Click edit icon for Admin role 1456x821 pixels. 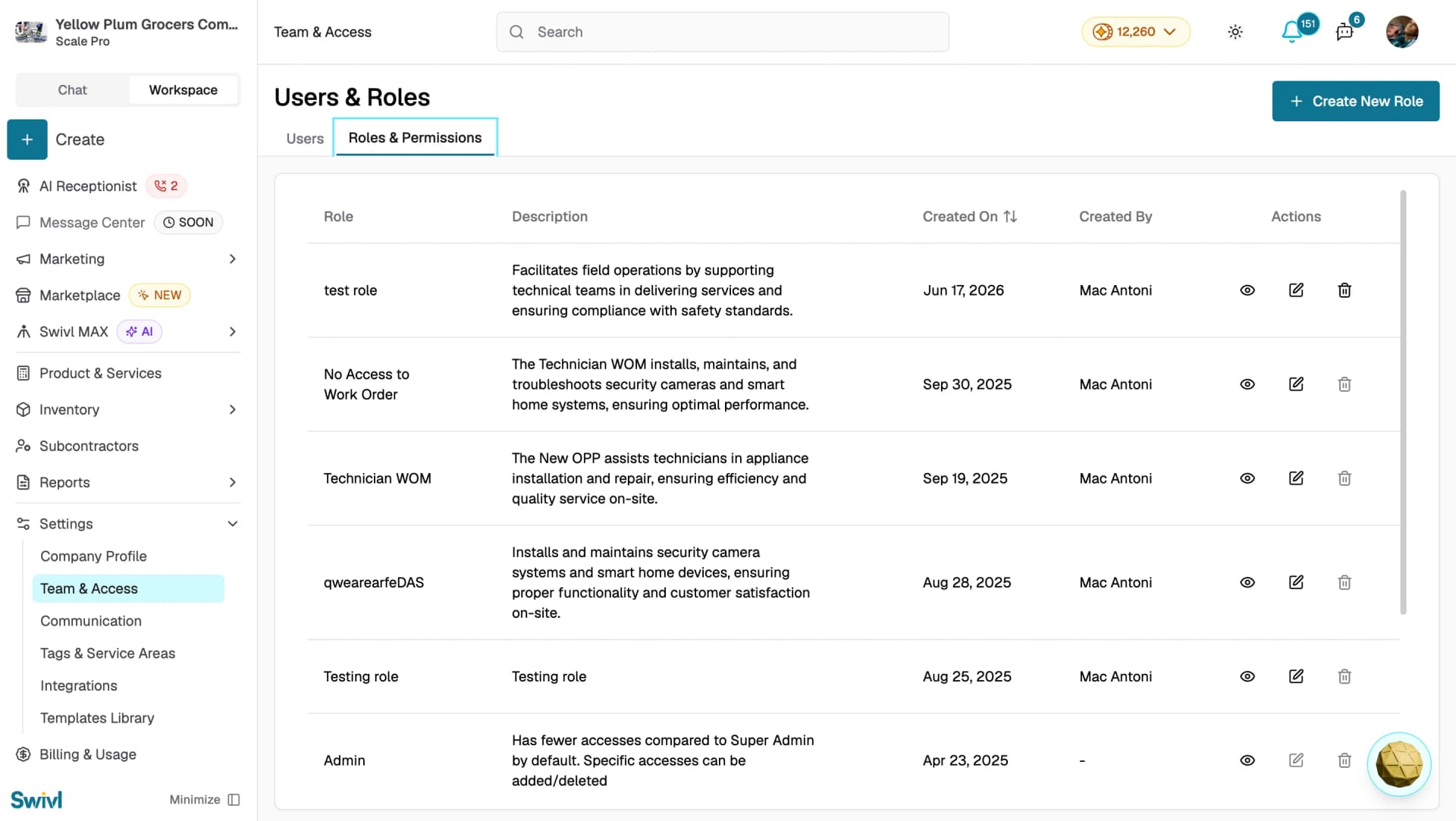click(1296, 760)
